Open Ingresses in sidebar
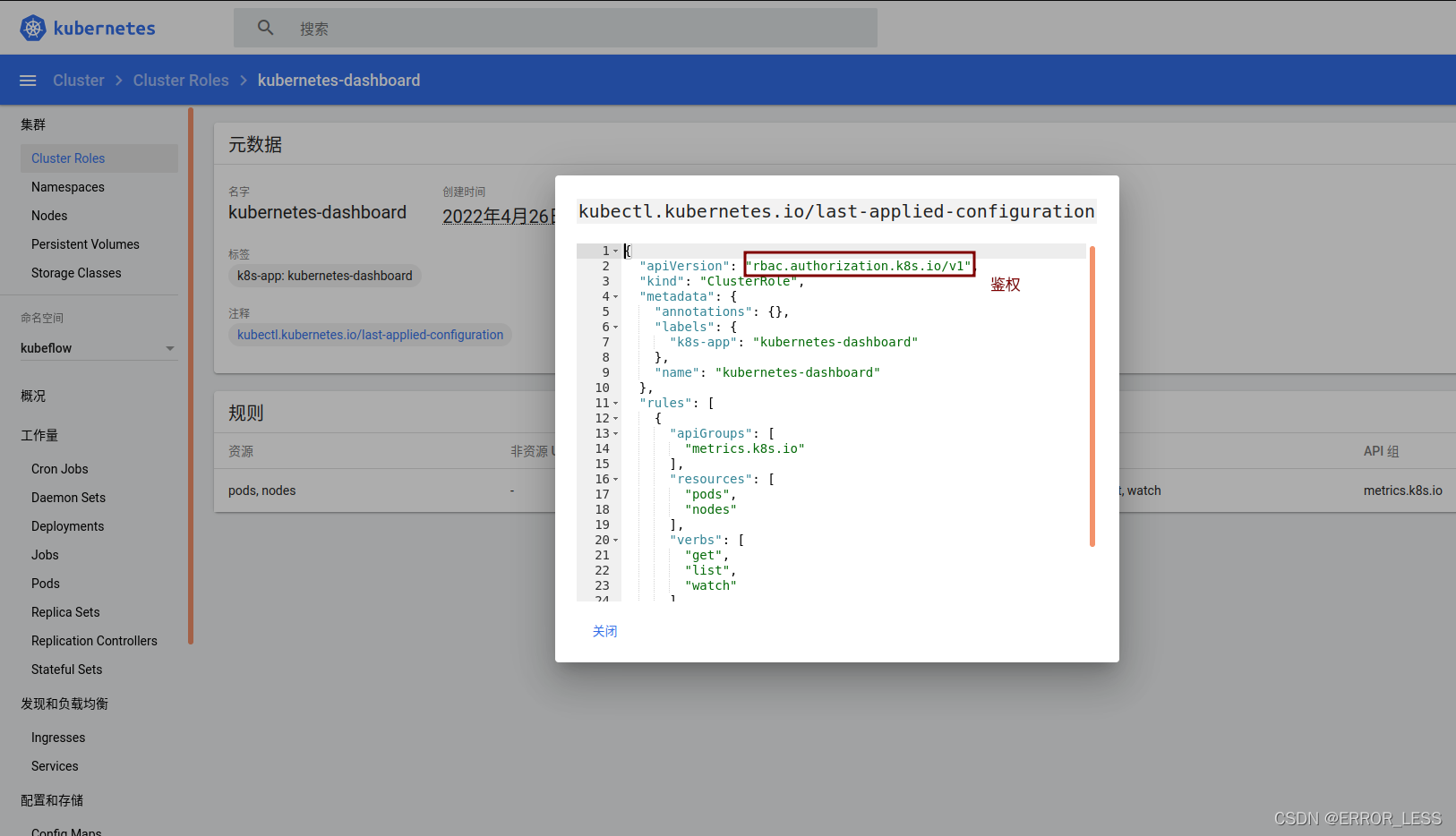The image size is (1456, 836). 58,738
